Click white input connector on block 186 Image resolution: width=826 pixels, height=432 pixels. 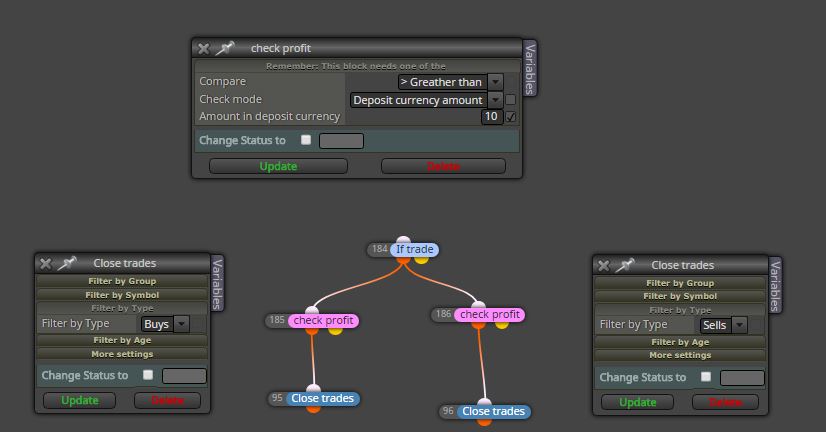478,305
